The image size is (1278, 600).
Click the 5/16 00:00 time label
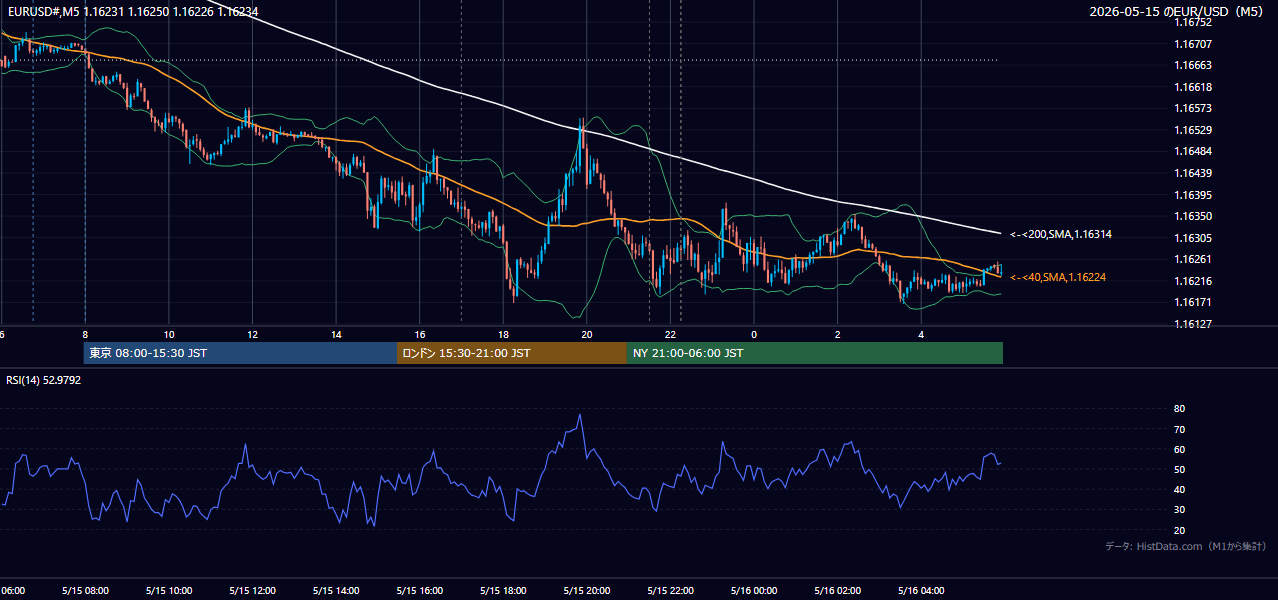[x=754, y=590]
